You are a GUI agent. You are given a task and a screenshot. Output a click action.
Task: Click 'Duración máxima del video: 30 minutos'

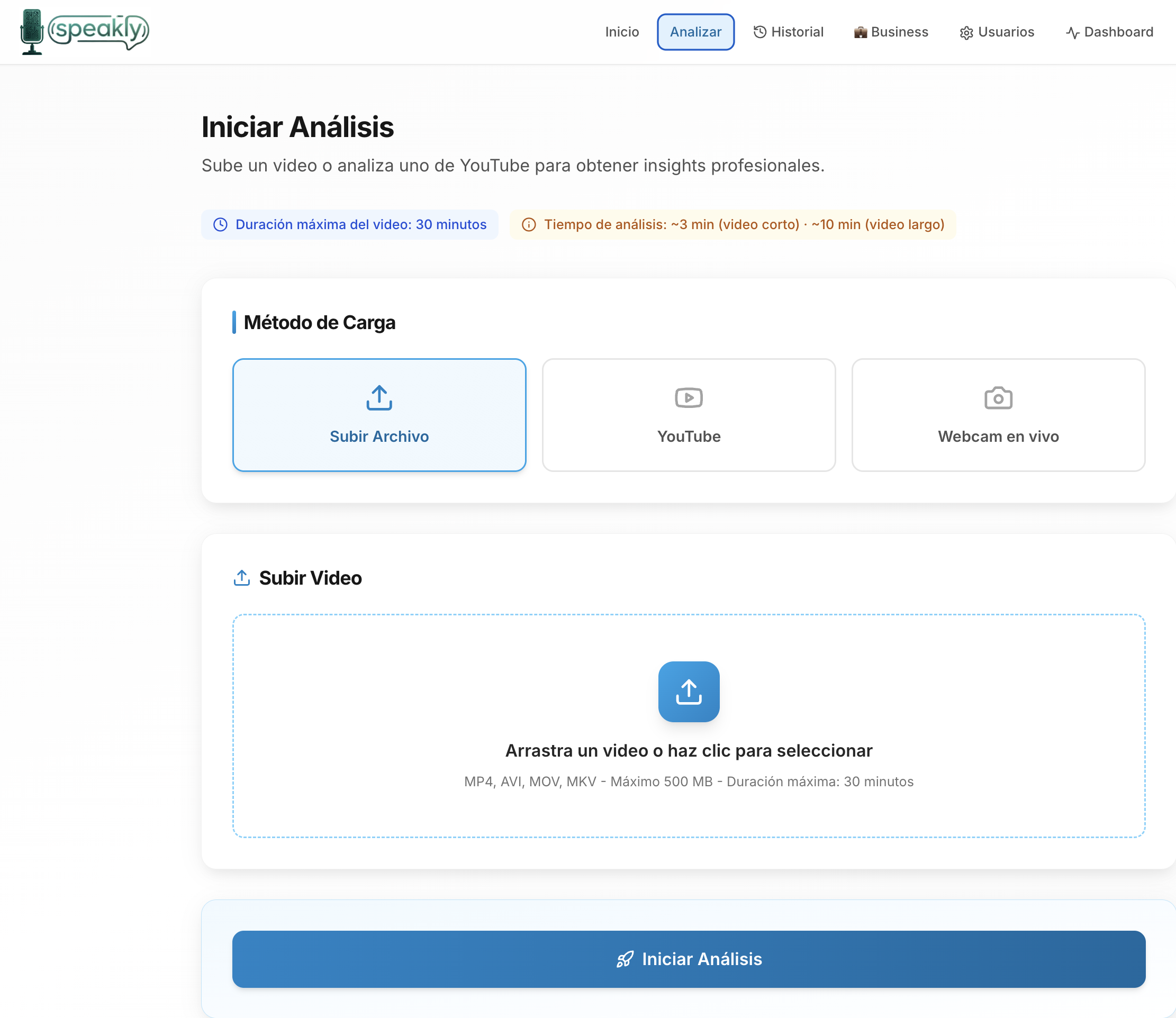pyautogui.click(x=361, y=224)
